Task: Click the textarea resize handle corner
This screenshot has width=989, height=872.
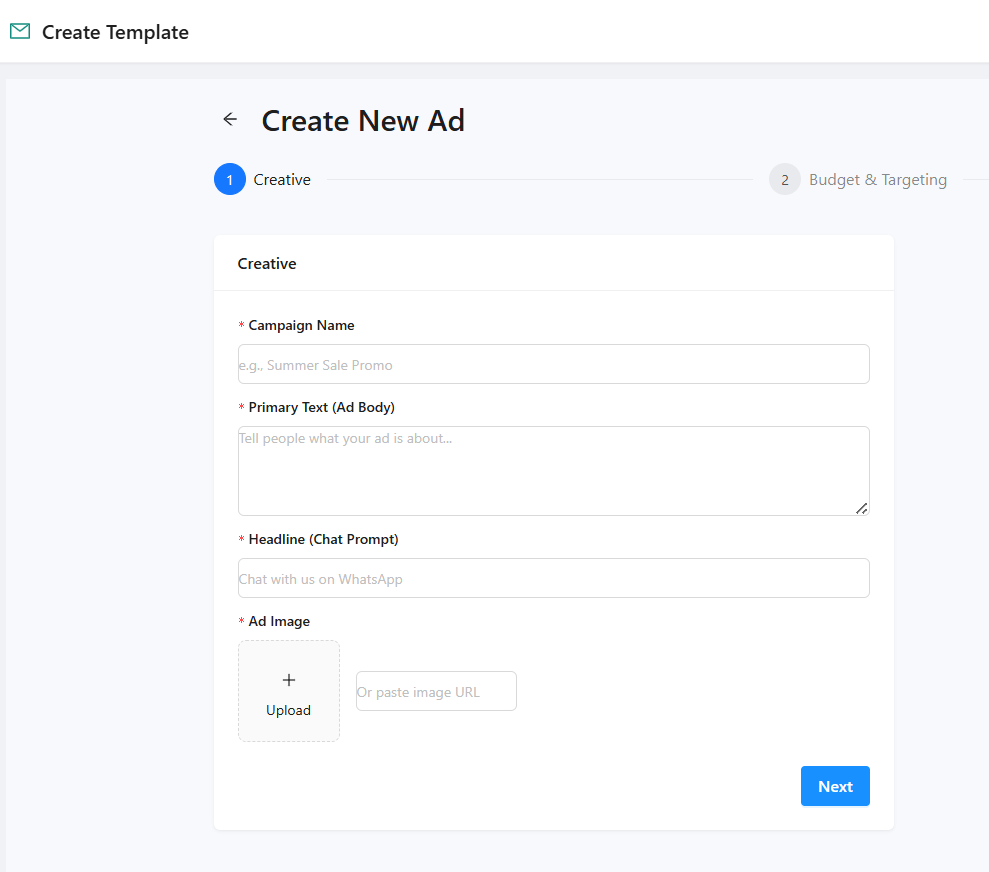Action: [861, 508]
